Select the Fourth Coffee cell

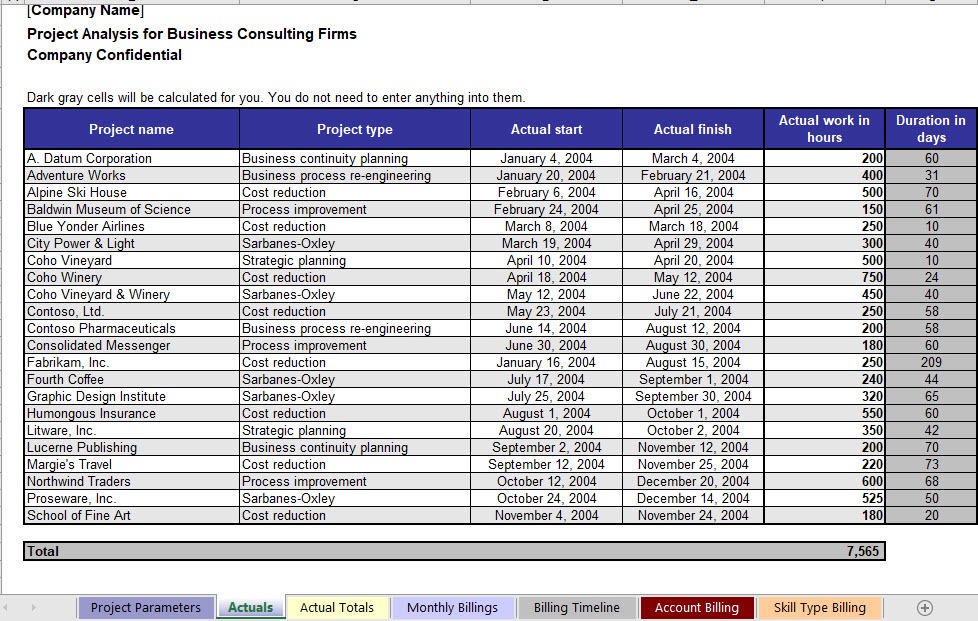(x=132, y=379)
